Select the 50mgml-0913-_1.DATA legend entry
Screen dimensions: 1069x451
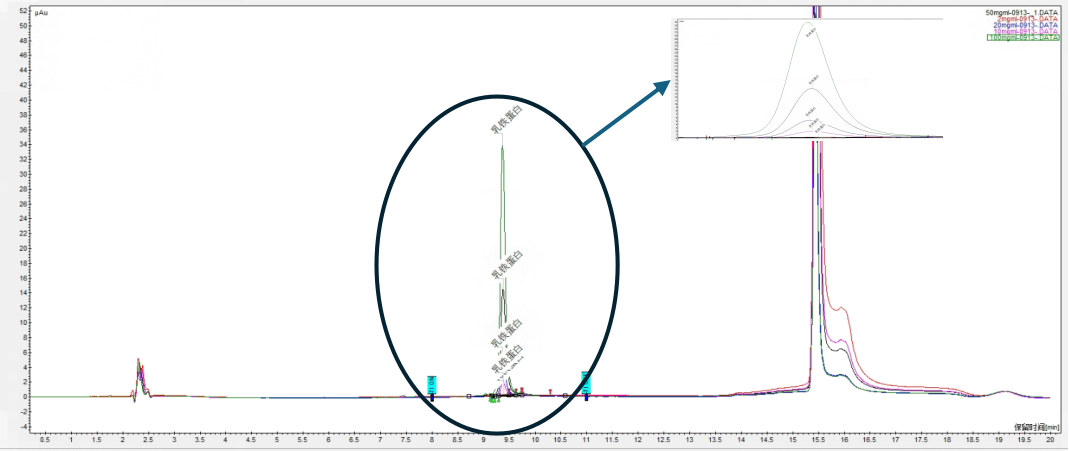point(1020,12)
